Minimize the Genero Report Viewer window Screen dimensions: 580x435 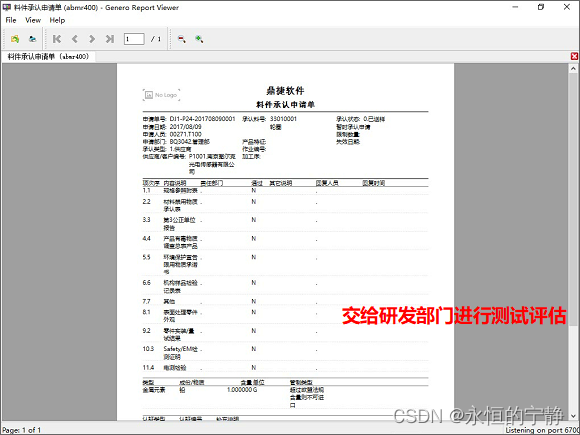coord(515,7)
